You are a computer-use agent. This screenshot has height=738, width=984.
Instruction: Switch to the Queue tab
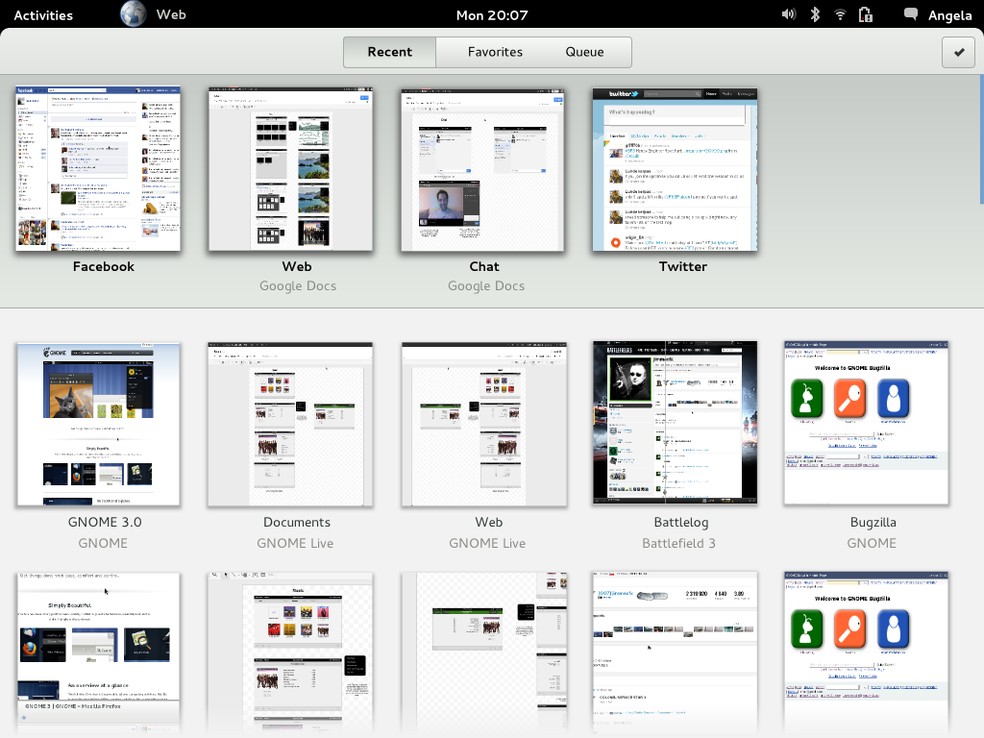pyautogui.click(x=585, y=52)
